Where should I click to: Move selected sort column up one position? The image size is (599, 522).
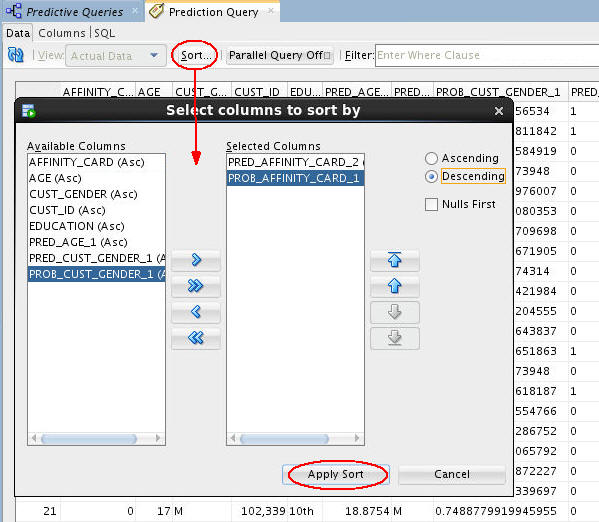[395, 286]
